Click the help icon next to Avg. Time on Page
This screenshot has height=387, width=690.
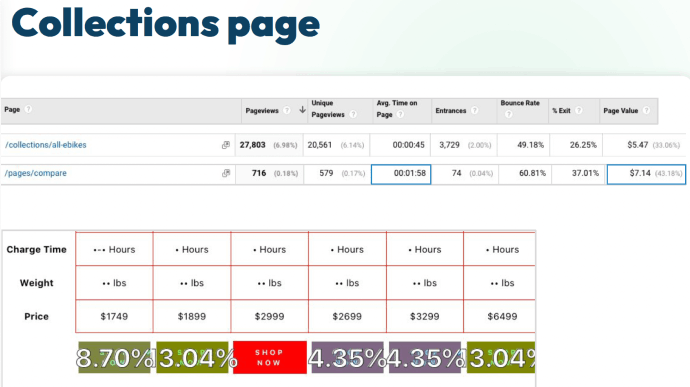pyautogui.click(x=400, y=114)
